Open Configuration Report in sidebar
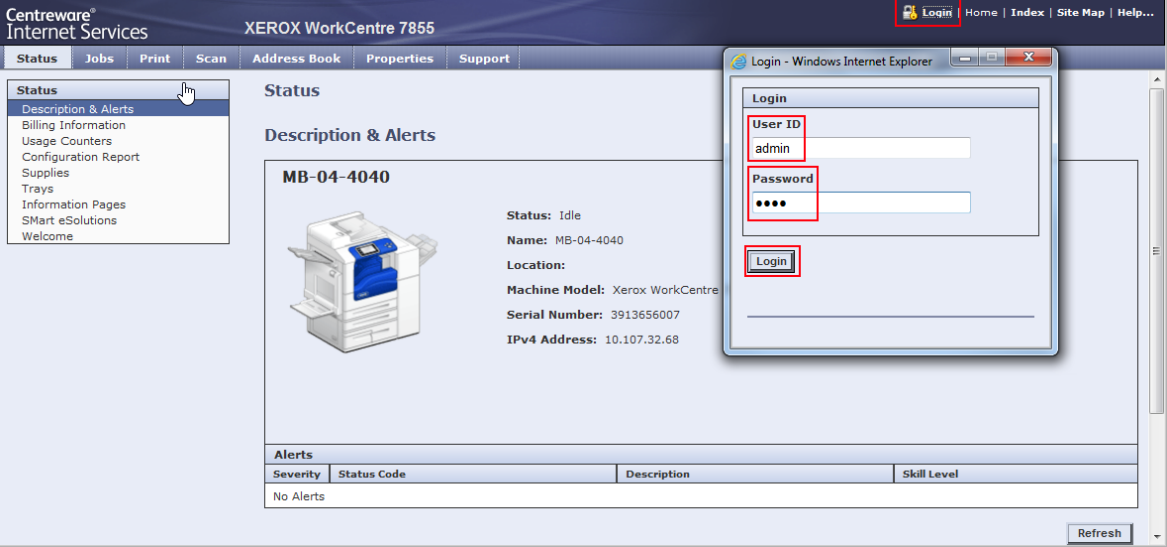 [x=80, y=157]
